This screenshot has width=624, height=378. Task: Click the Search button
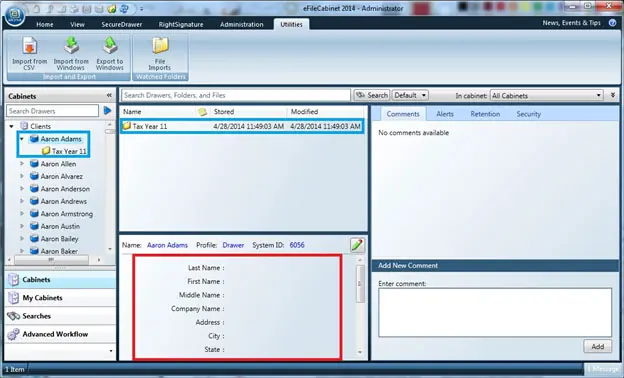click(372, 95)
